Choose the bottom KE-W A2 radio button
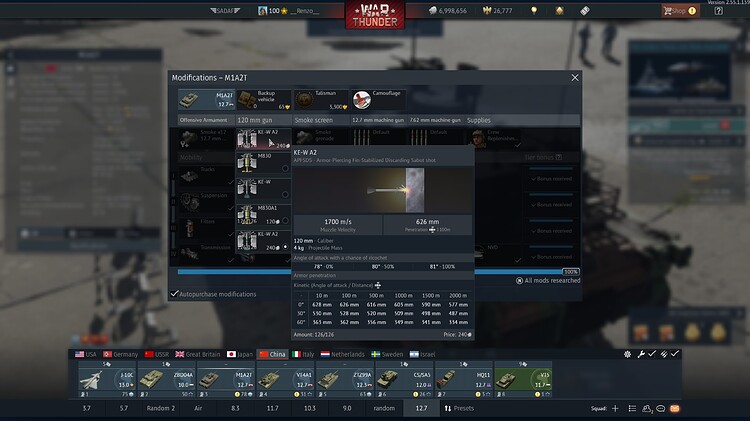 pyautogui.click(x=285, y=247)
